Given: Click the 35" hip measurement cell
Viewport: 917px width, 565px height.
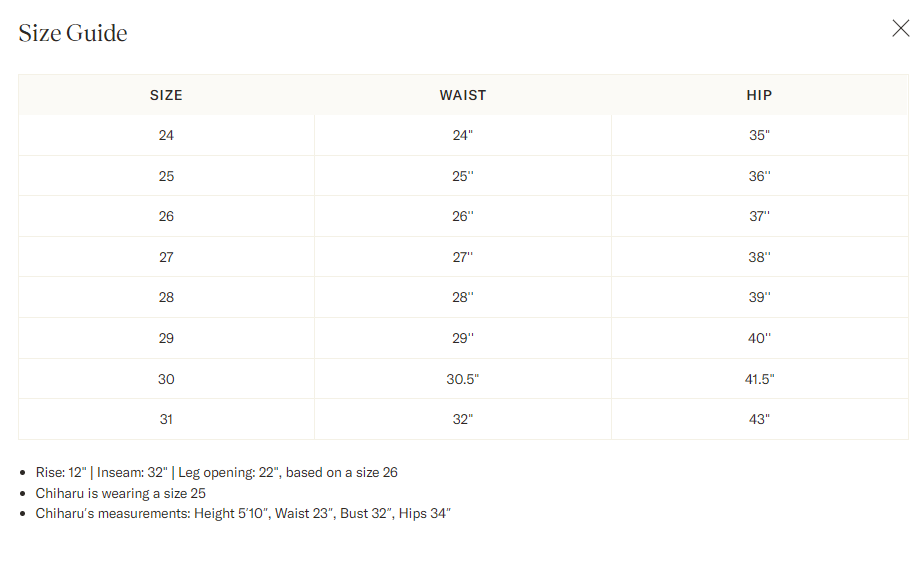Looking at the screenshot, I should [759, 135].
